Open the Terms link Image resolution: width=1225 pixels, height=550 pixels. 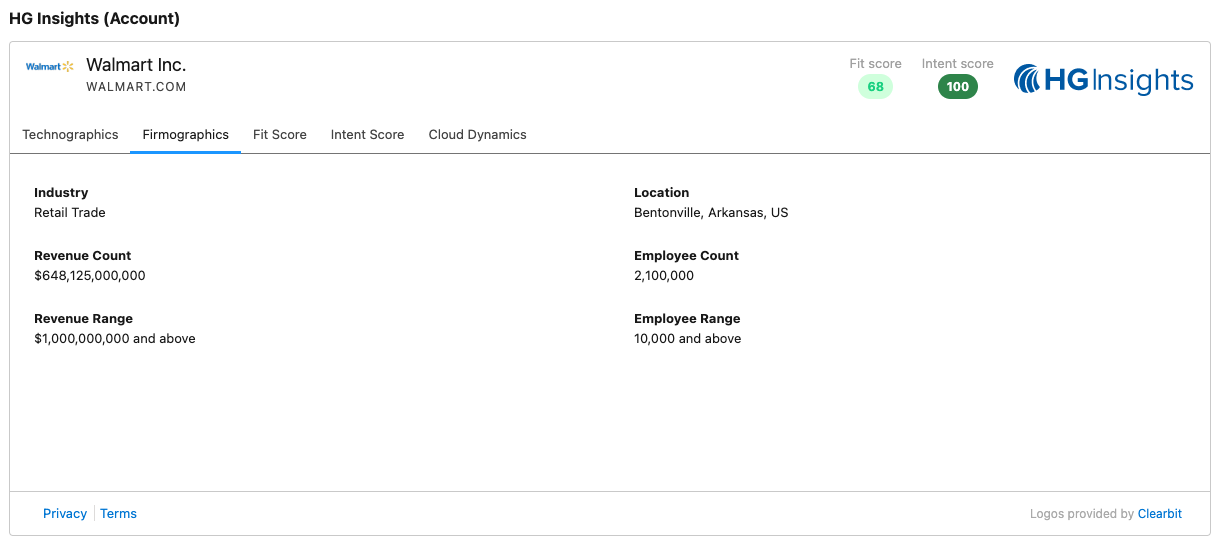click(x=118, y=513)
